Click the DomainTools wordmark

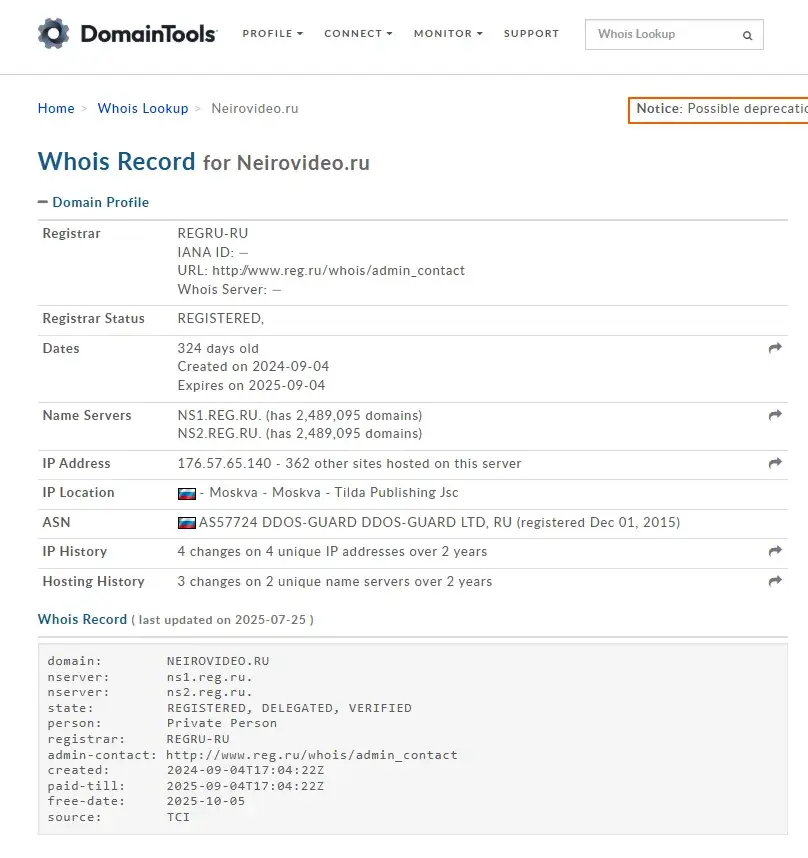point(149,34)
